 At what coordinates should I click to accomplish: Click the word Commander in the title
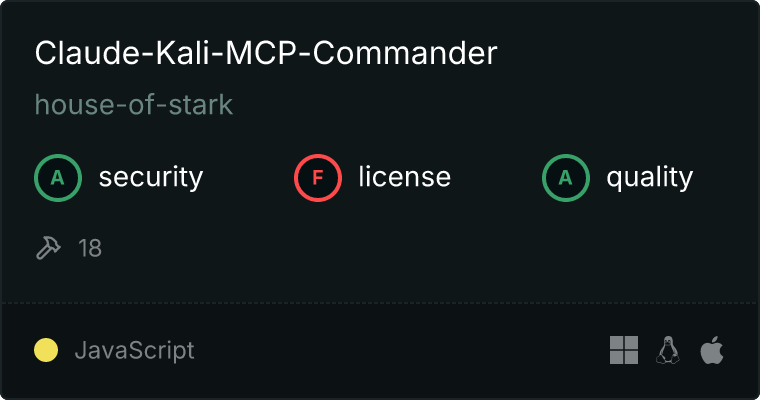point(405,53)
